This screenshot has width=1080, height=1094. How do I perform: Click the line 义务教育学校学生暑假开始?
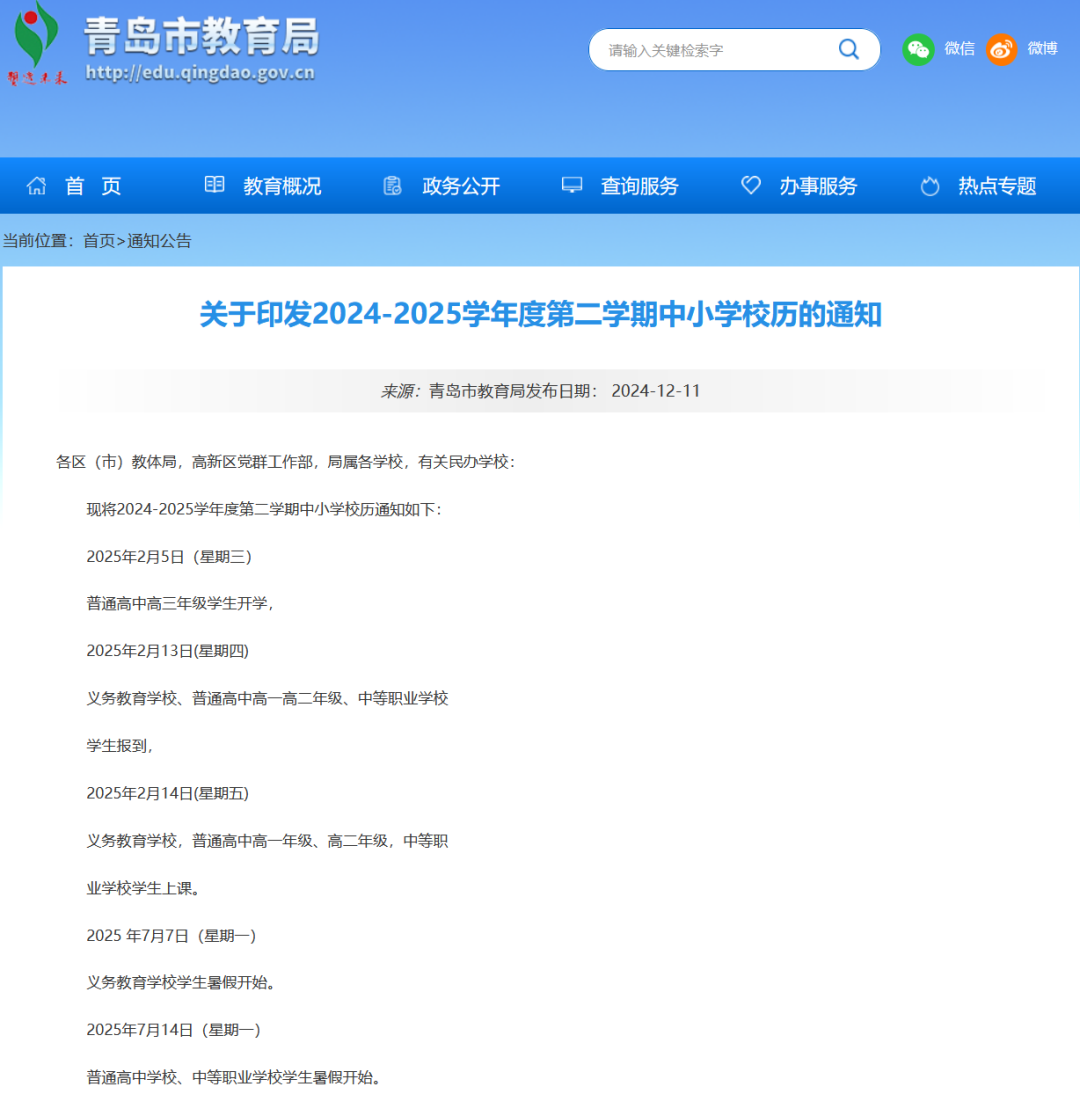click(181, 982)
